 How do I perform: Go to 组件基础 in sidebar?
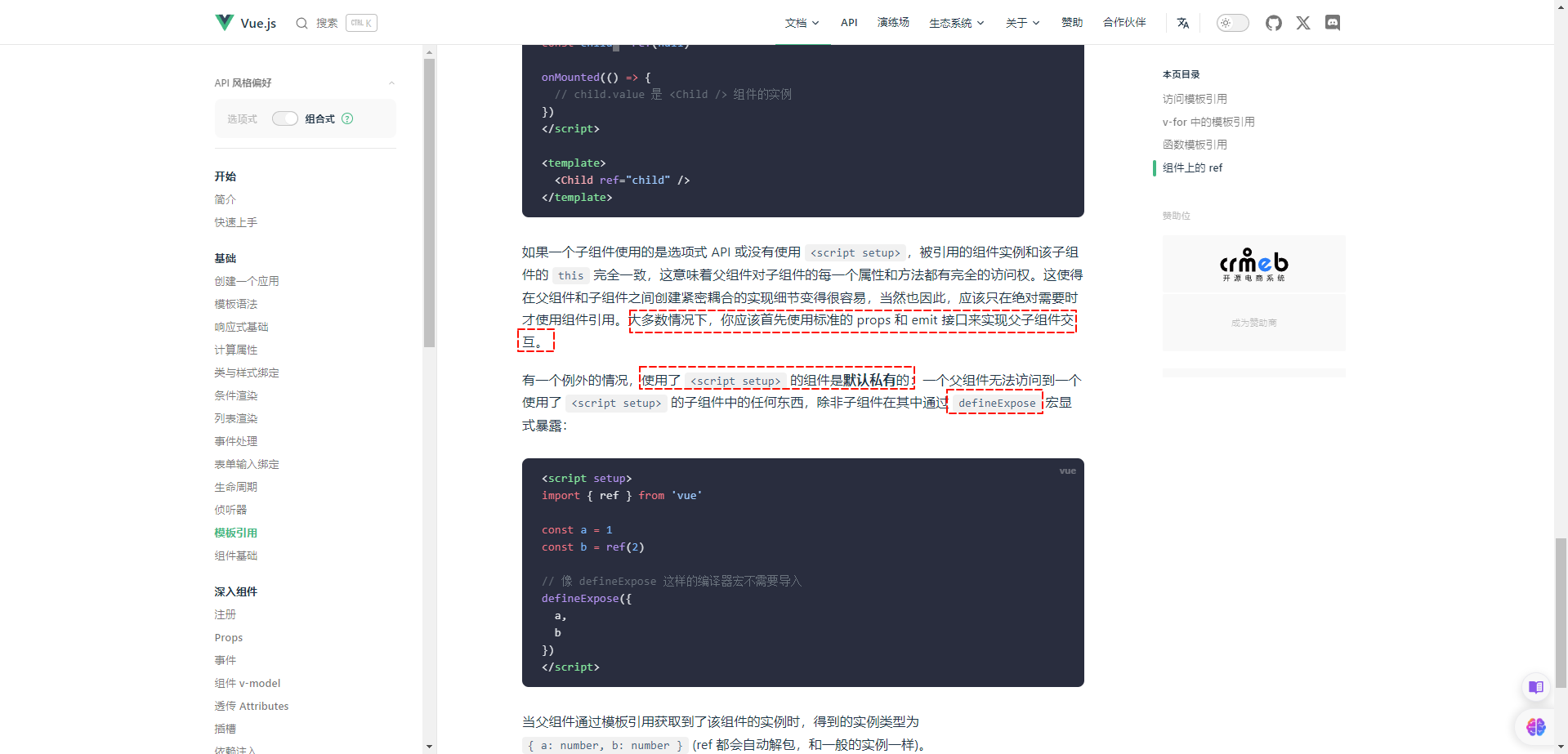(235, 555)
